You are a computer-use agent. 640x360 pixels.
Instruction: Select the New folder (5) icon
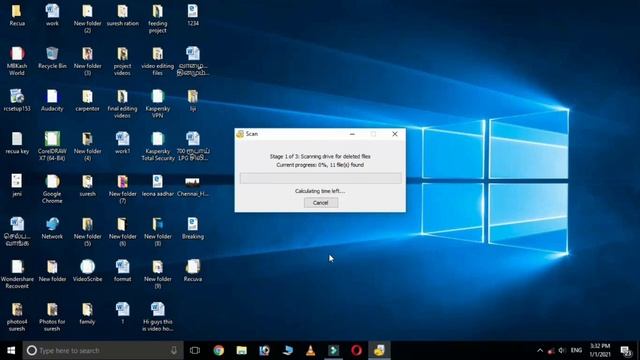[87, 231]
